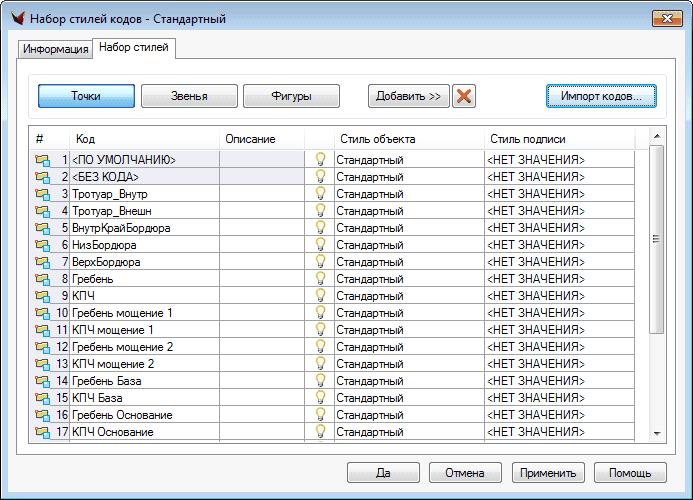
Task: Click the Применить button
Action: pos(548,473)
